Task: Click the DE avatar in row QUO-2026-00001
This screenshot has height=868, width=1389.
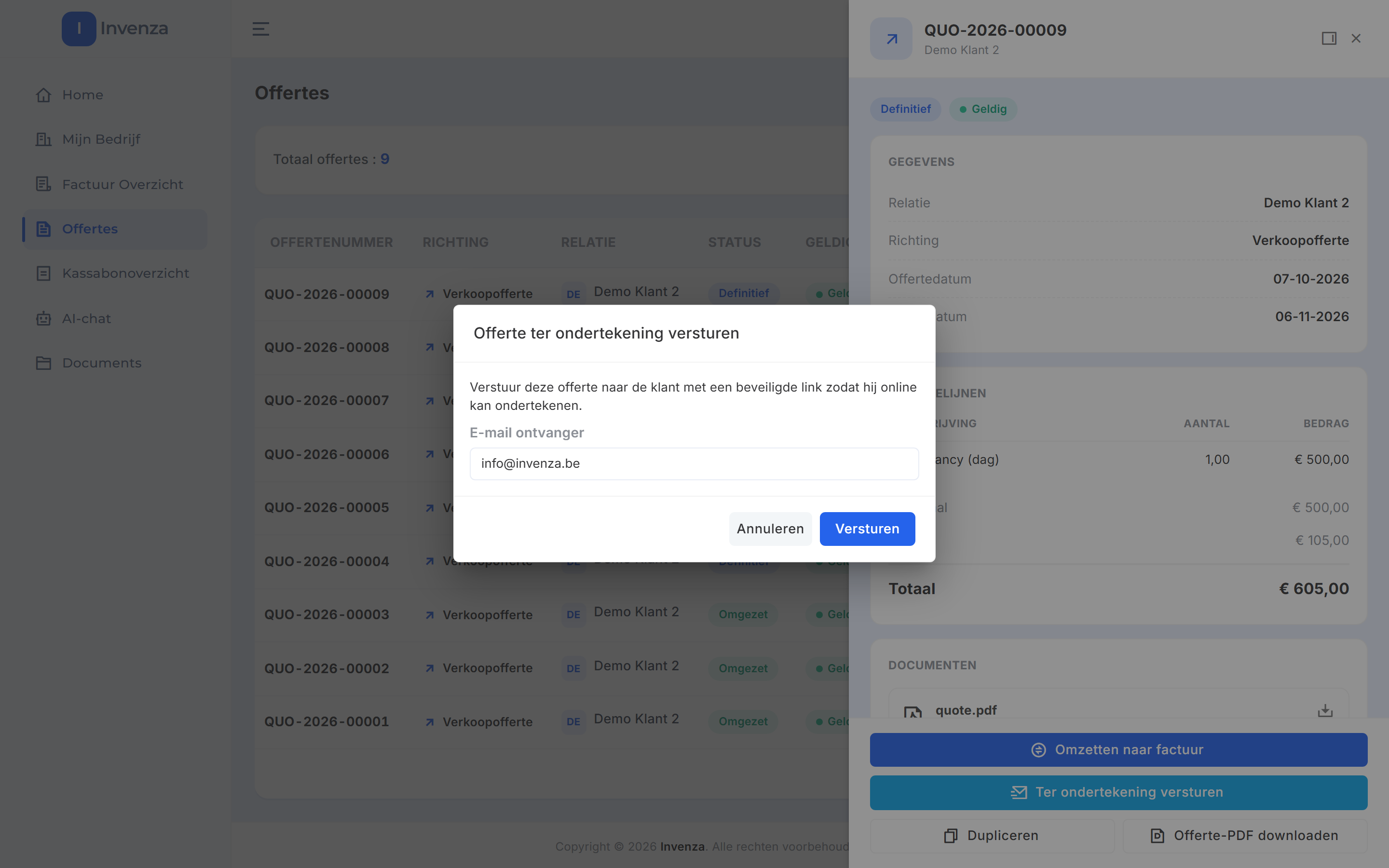Action: 573,721
